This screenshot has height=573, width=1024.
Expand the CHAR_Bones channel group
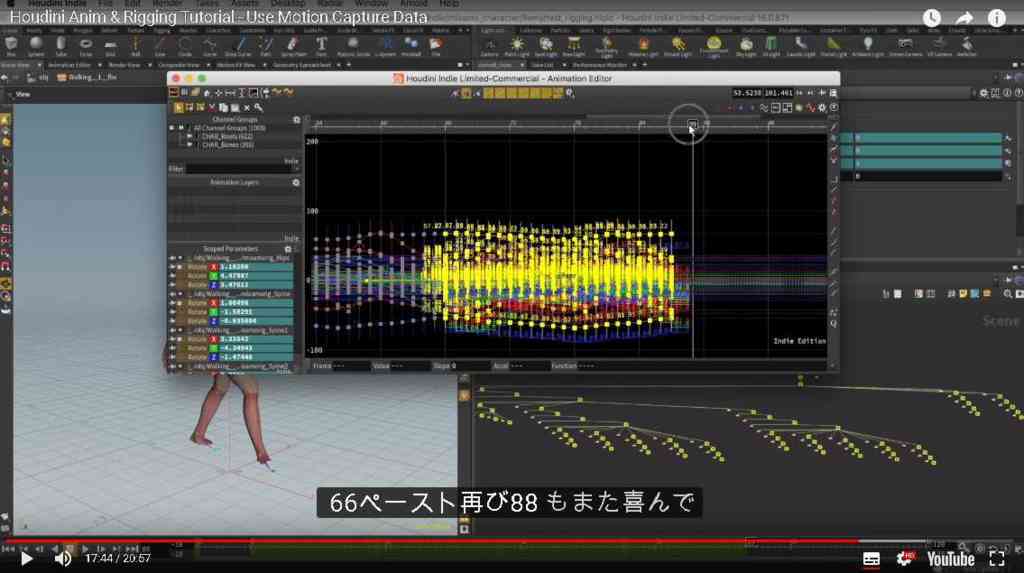tap(190, 144)
